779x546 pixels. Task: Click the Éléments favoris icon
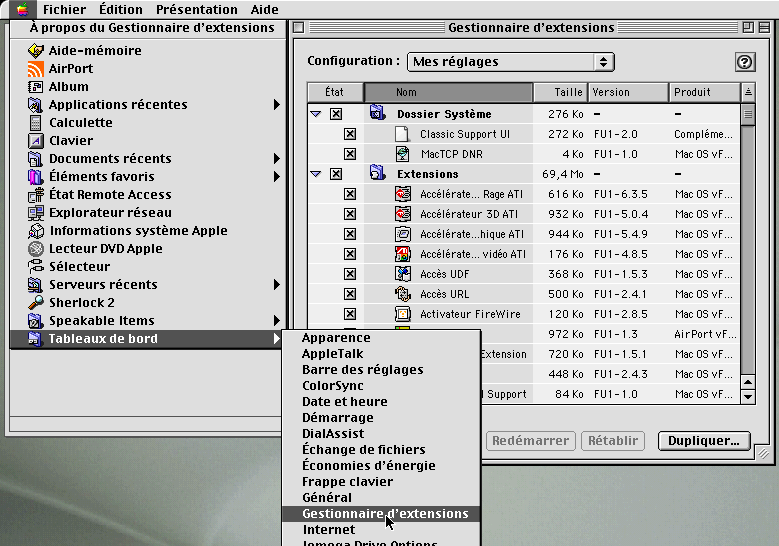[x=36, y=176]
